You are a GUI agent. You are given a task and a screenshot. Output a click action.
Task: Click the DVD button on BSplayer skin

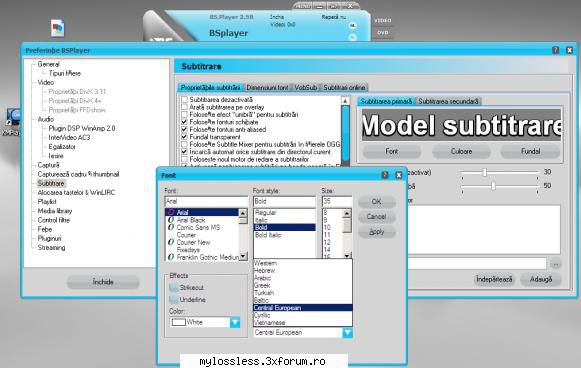coord(382,33)
